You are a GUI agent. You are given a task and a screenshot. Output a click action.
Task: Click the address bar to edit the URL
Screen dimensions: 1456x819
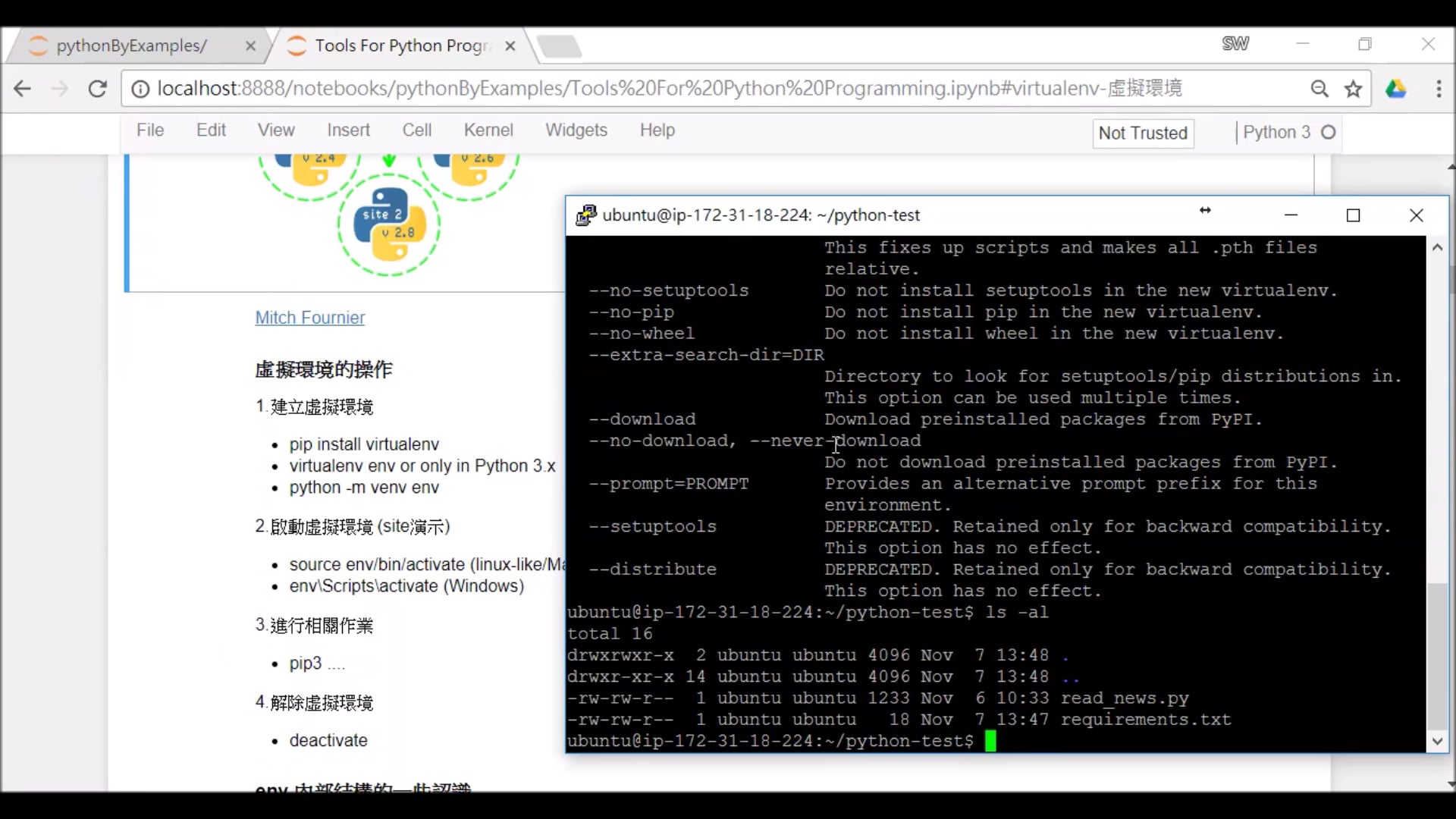point(682,88)
